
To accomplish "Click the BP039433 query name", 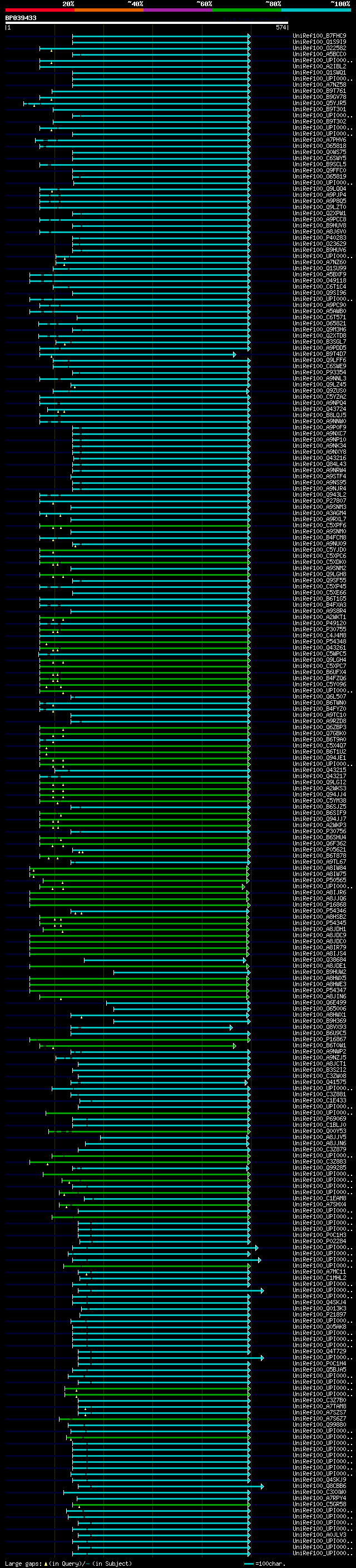I will (x=21, y=18).
